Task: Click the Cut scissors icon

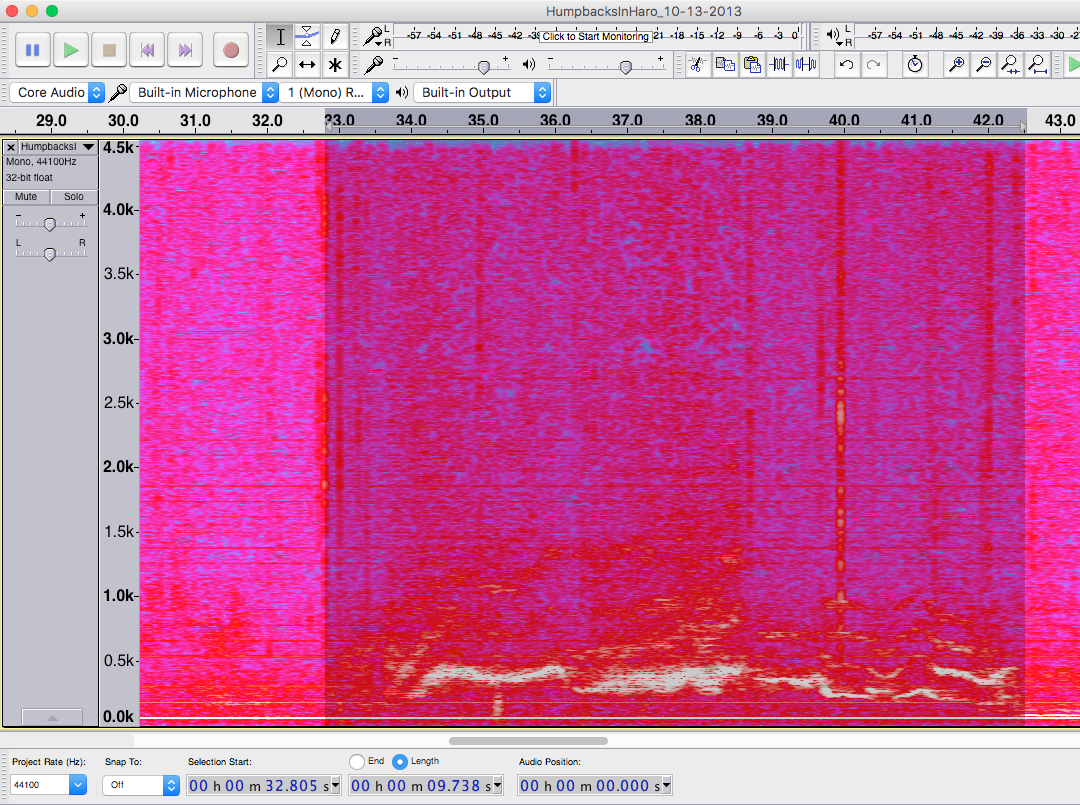Action: coord(698,65)
